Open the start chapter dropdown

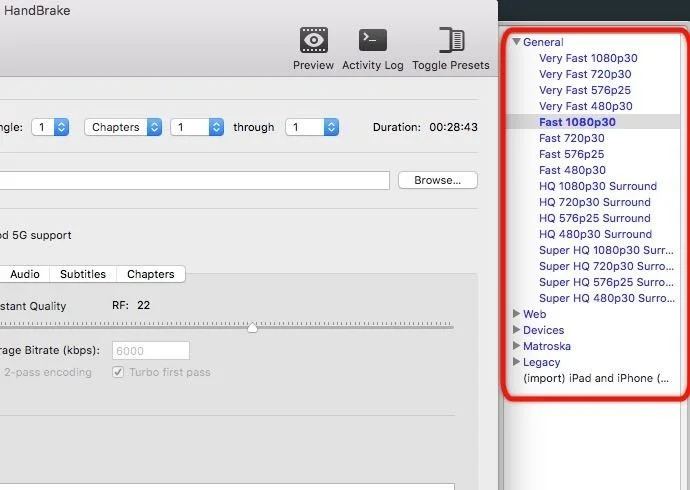click(197, 127)
